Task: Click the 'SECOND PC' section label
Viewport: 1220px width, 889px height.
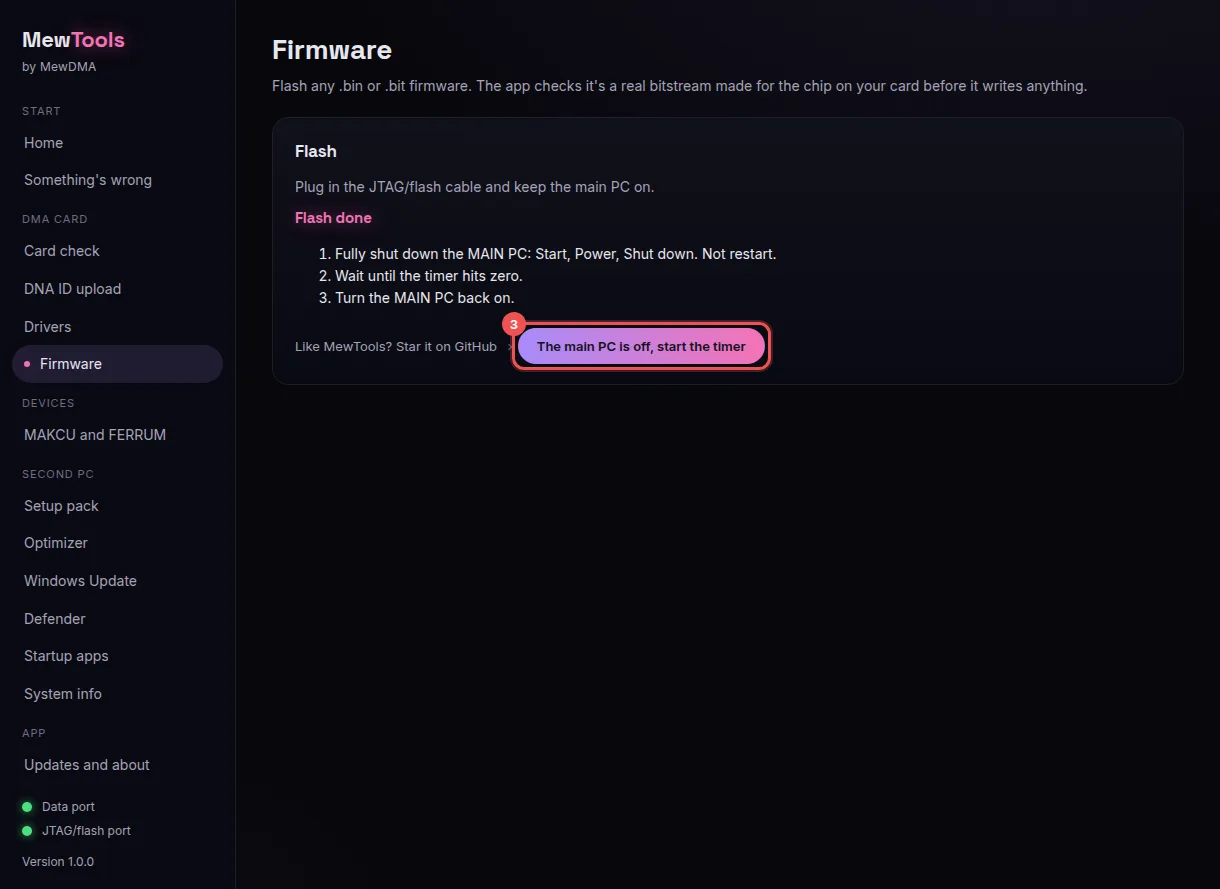Action: point(58,474)
